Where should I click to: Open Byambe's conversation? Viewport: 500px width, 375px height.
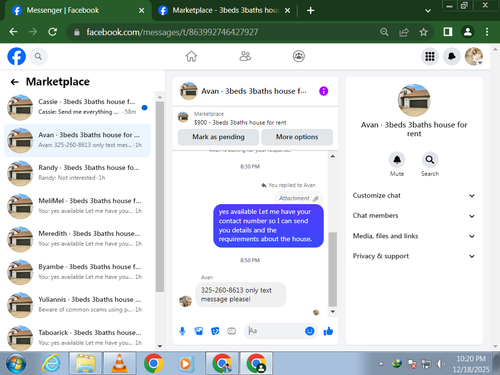pyautogui.click(x=77, y=272)
